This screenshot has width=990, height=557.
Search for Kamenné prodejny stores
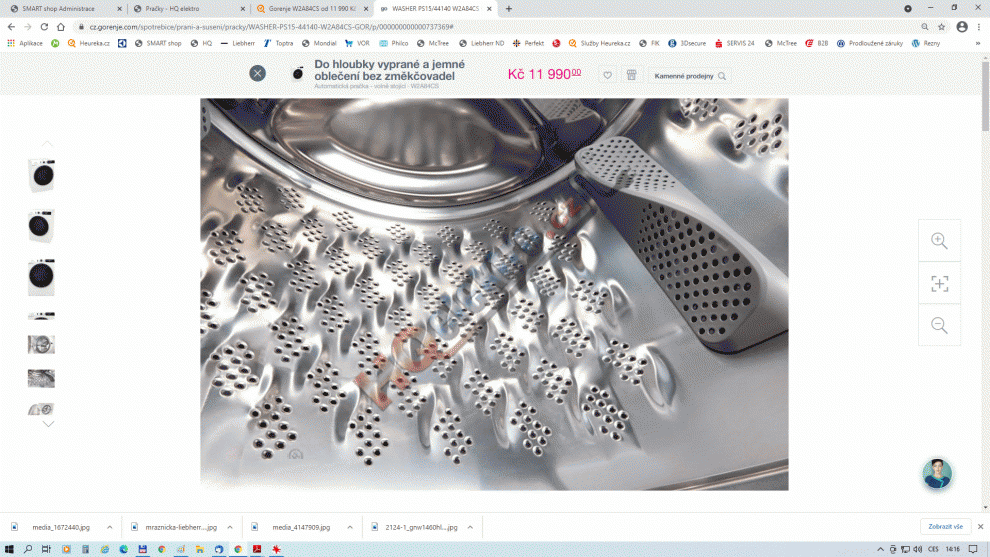[689, 76]
